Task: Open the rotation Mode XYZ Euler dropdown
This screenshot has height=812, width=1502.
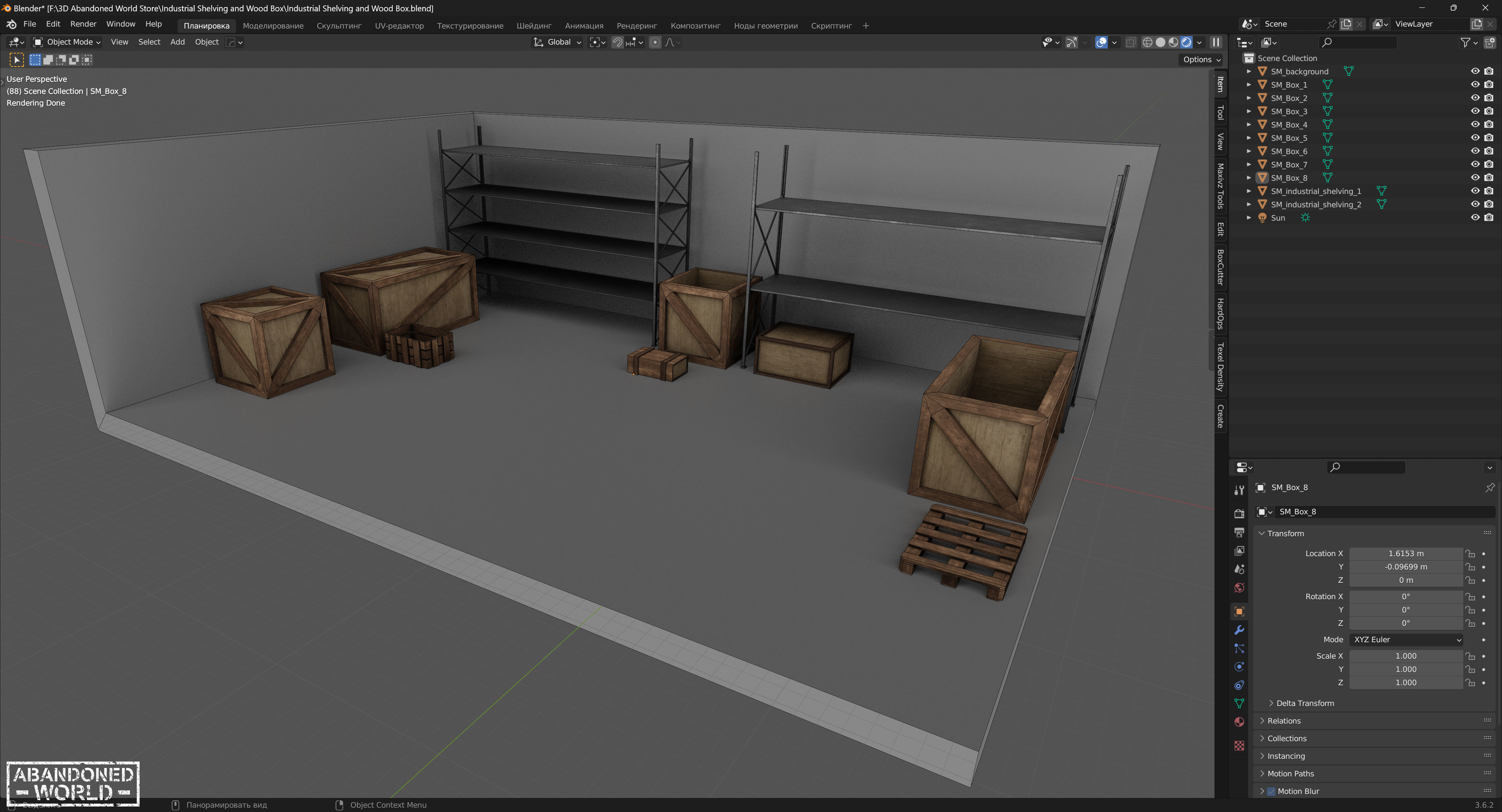Action: coord(1407,640)
